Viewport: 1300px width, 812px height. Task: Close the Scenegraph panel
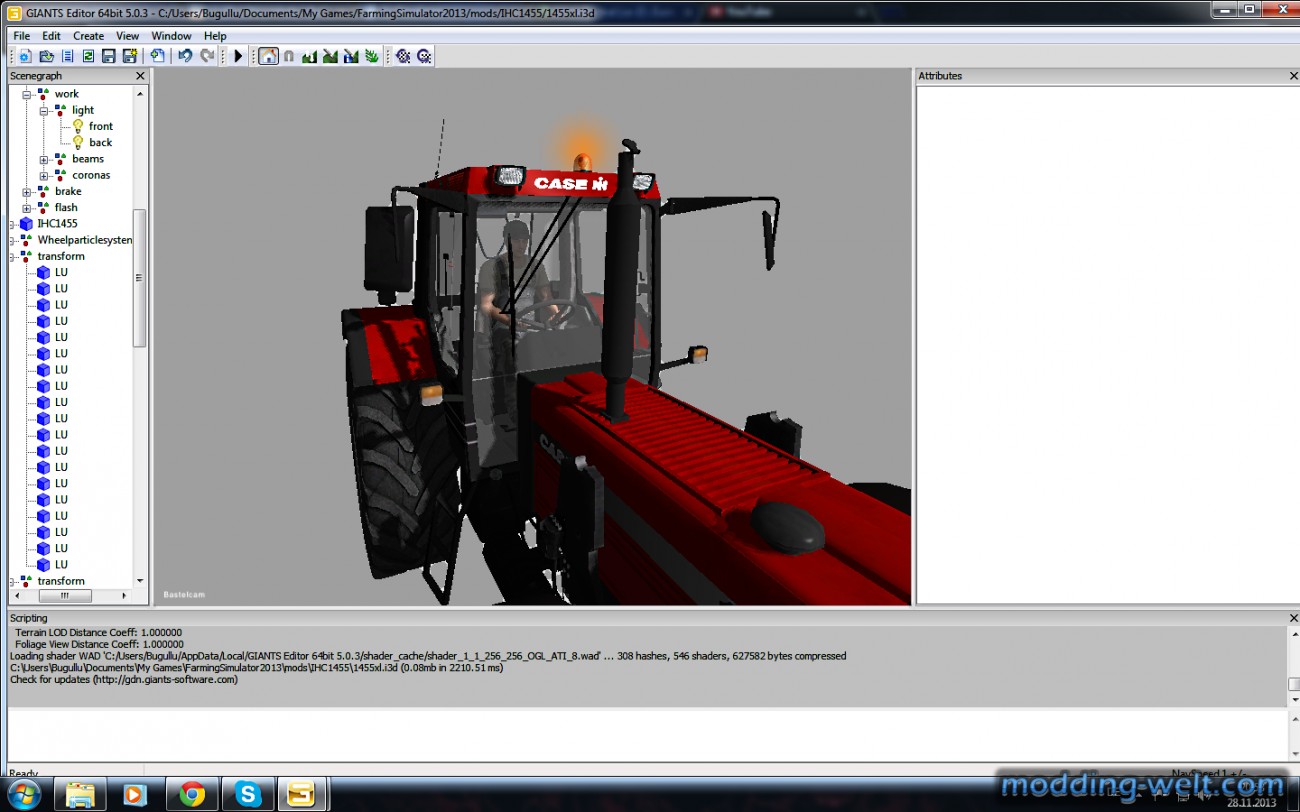coord(140,75)
